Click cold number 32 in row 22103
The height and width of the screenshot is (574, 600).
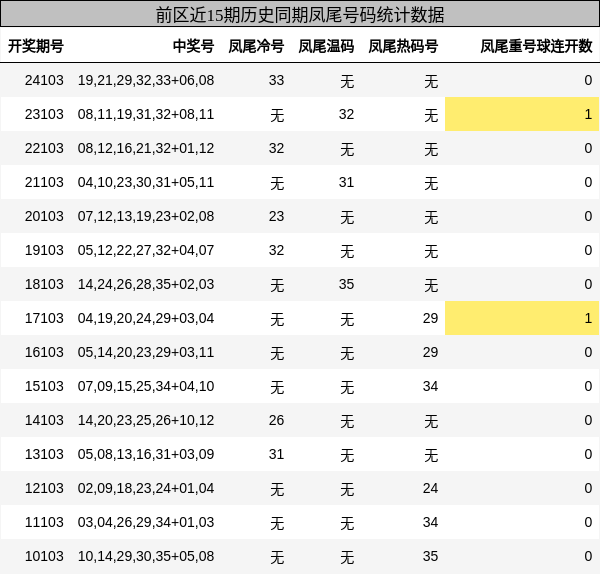click(x=276, y=148)
